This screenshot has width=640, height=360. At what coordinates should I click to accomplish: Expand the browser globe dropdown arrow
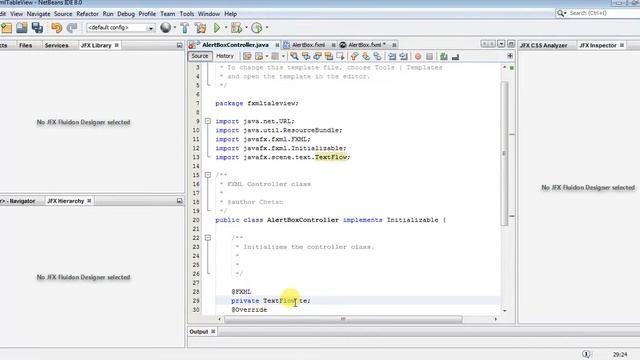click(x=175, y=28)
